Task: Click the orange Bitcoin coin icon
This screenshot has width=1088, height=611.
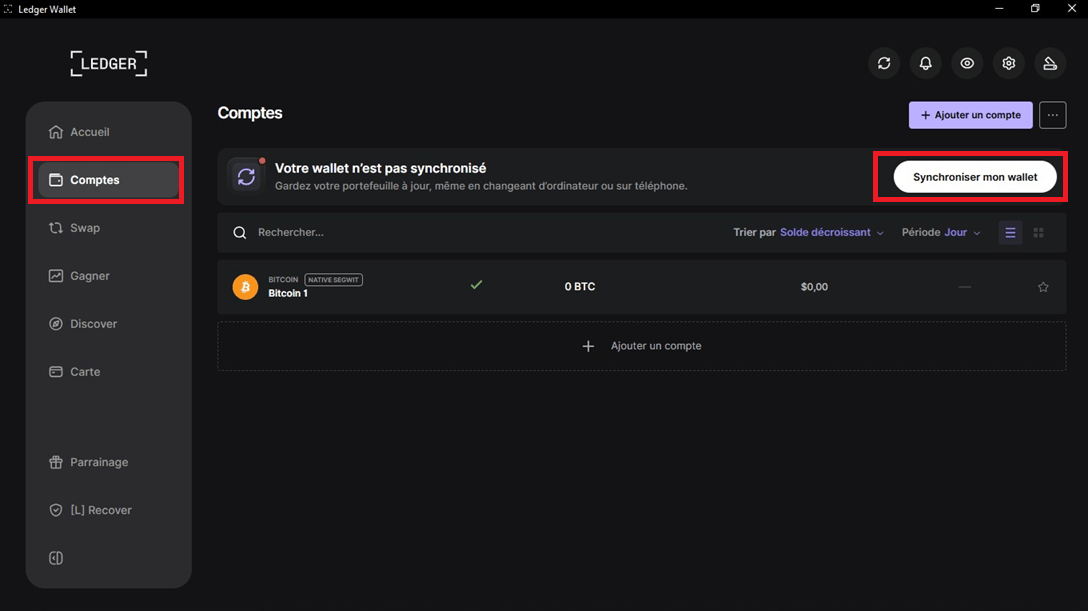Action: (245, 287)
